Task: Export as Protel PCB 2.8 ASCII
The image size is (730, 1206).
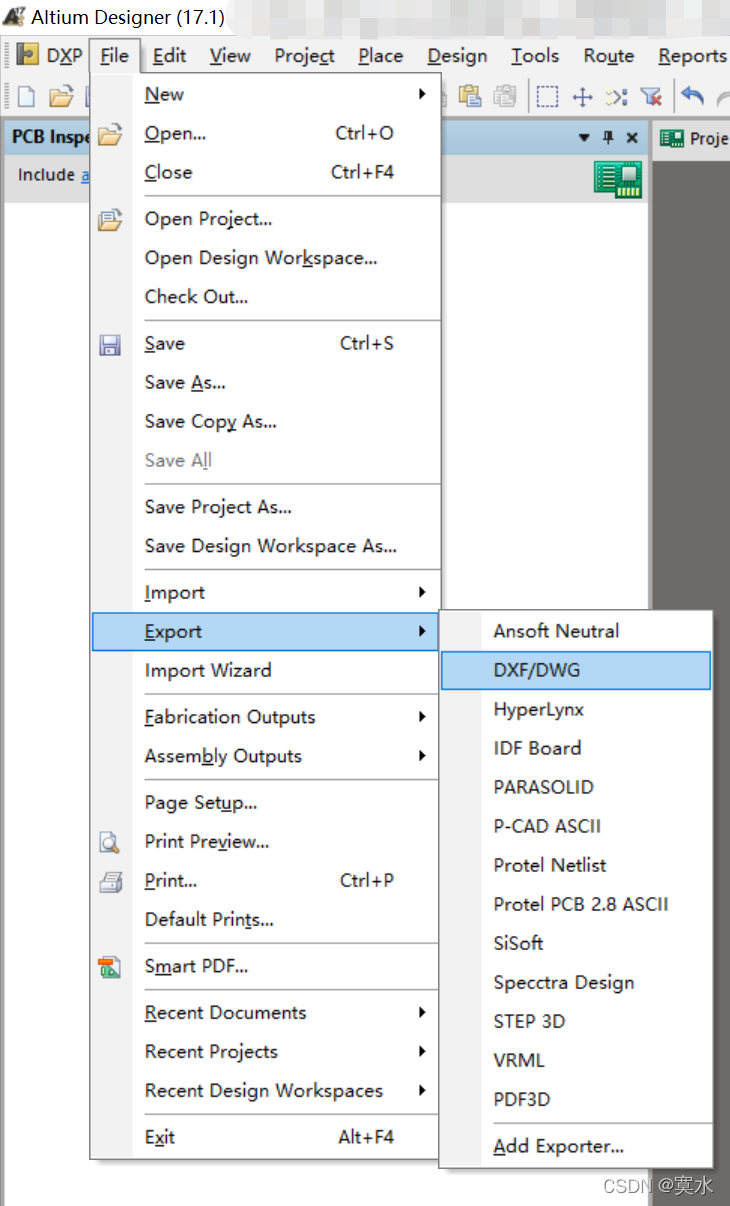Action: [x=576, y=905]
